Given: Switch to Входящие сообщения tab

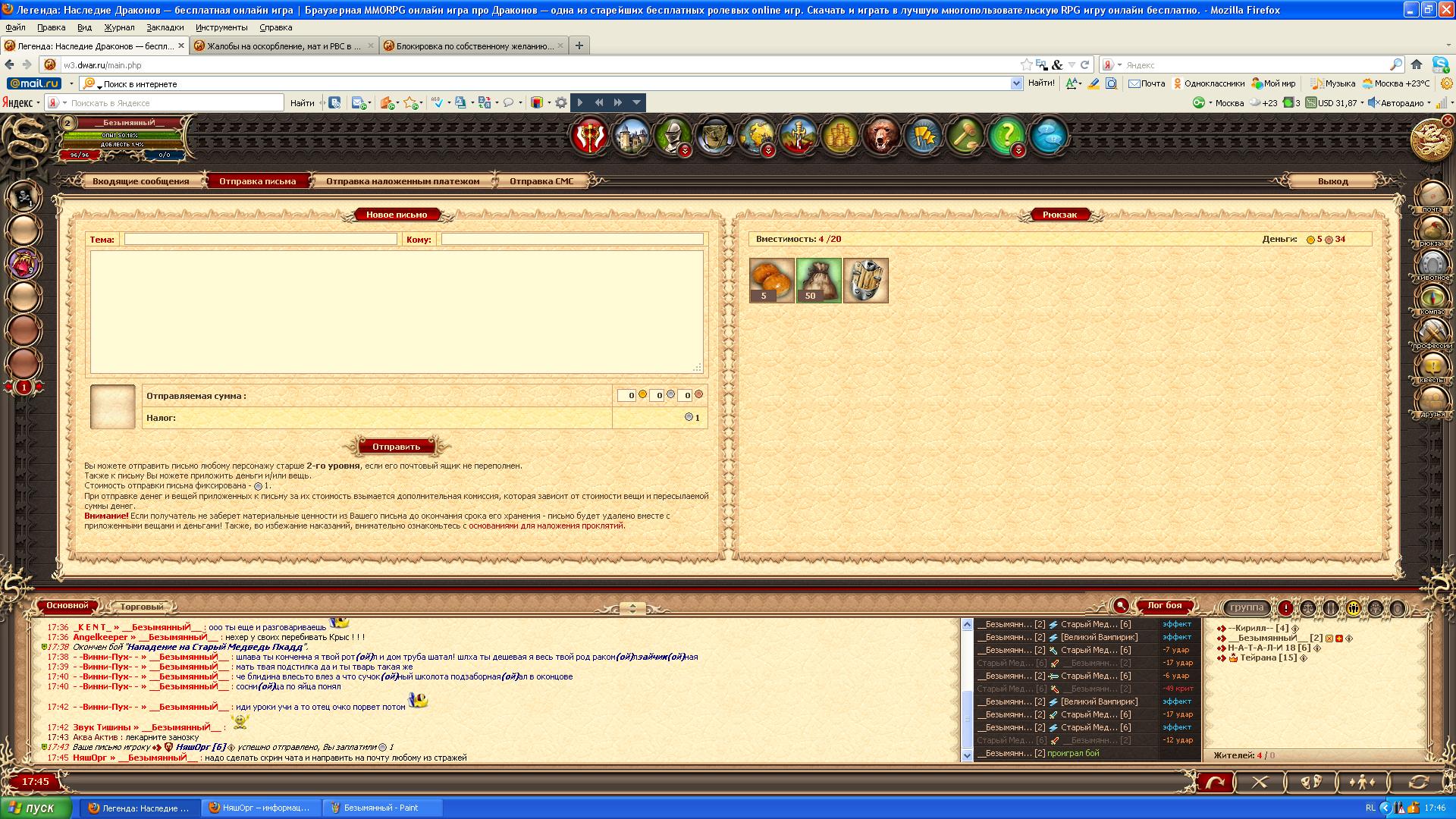Looking at the screenshot, I should tap(140, 181).
